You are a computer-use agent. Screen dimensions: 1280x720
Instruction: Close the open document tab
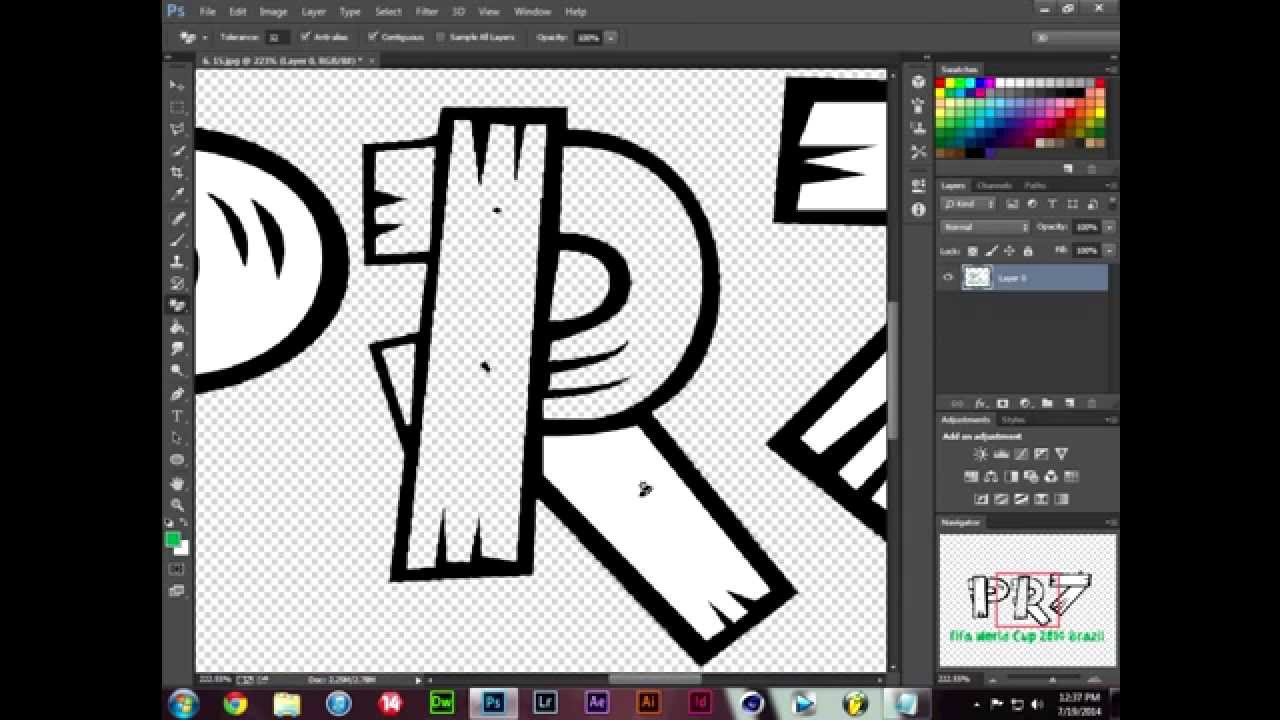click(x=372, y=61)
